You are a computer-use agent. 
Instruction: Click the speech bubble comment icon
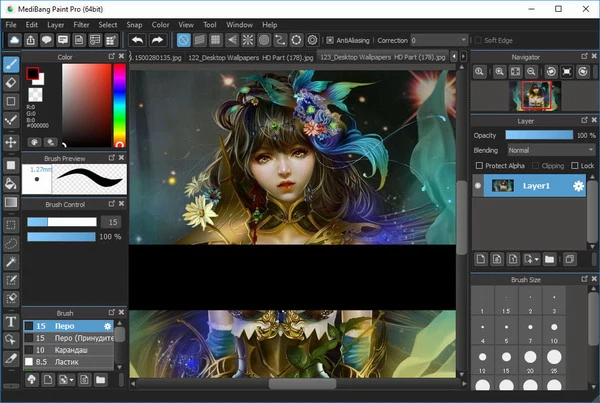[x=47, y=40]
